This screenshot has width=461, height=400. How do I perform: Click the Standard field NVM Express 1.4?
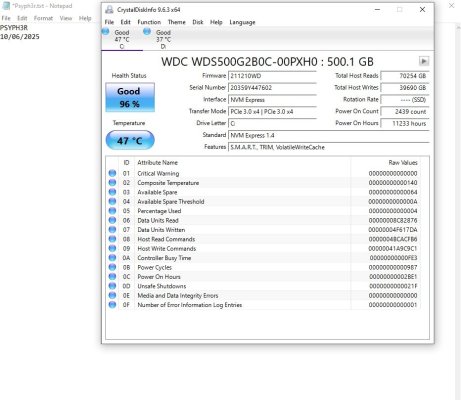pos(329,135)
